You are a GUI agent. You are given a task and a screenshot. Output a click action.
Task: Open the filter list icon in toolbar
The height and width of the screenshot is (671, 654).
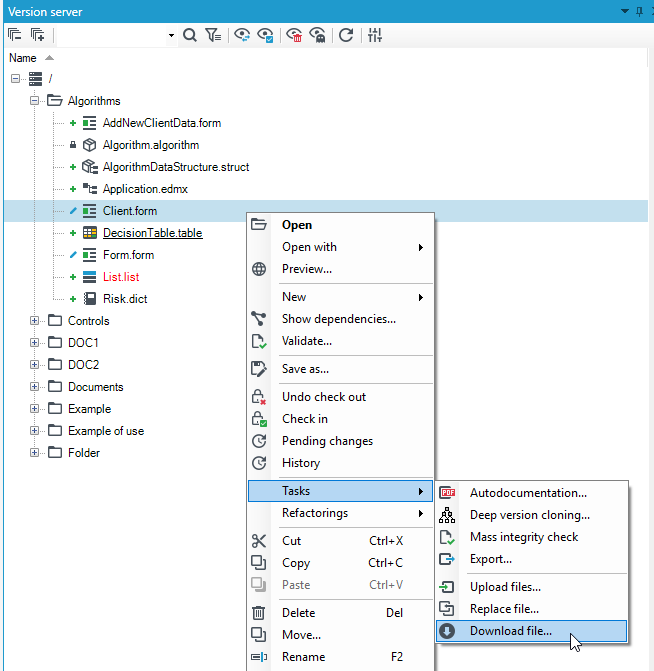[x=213, y=35]
